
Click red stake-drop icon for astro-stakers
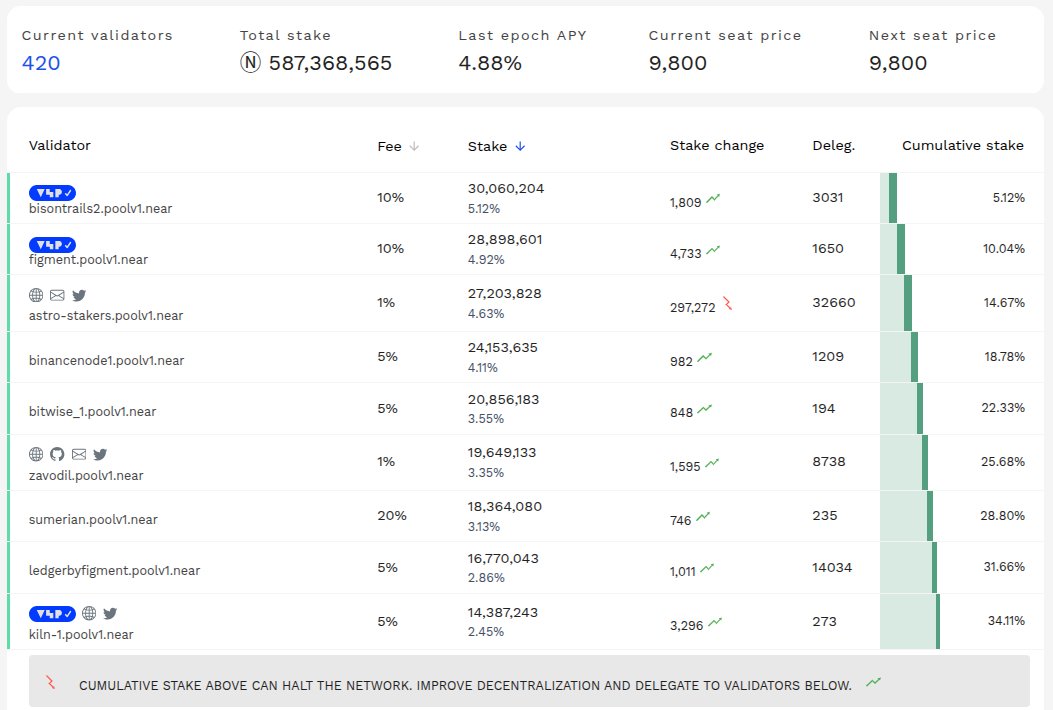click(728, 304)
